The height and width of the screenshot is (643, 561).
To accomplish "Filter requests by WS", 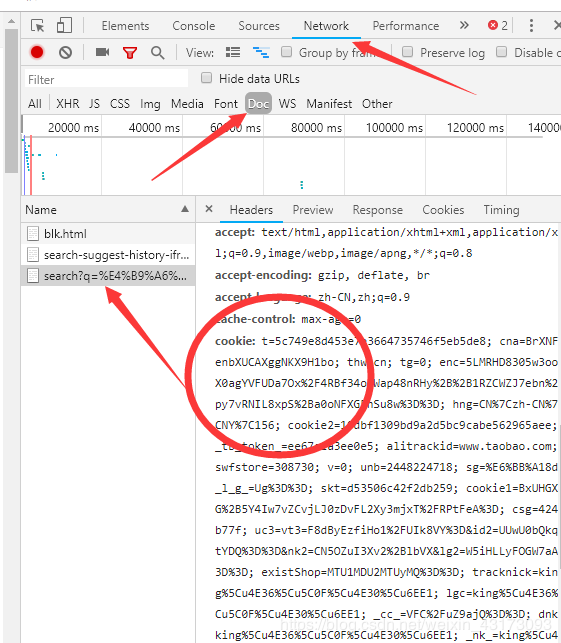I will 287,104.
